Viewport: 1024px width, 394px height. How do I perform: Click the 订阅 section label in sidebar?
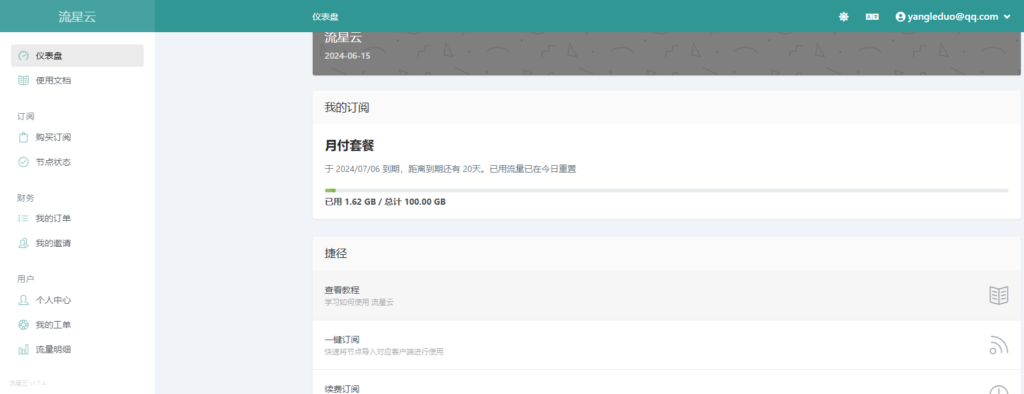click(25, 116)
